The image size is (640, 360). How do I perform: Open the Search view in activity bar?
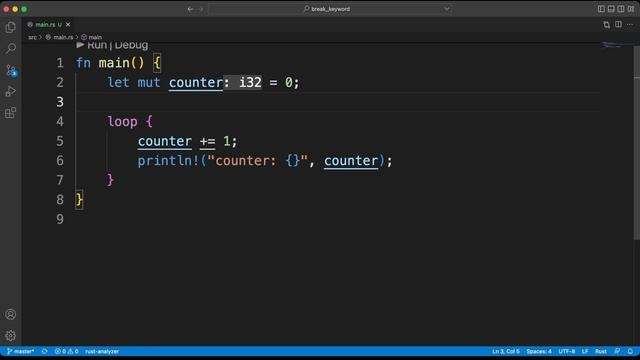[11, 49]
